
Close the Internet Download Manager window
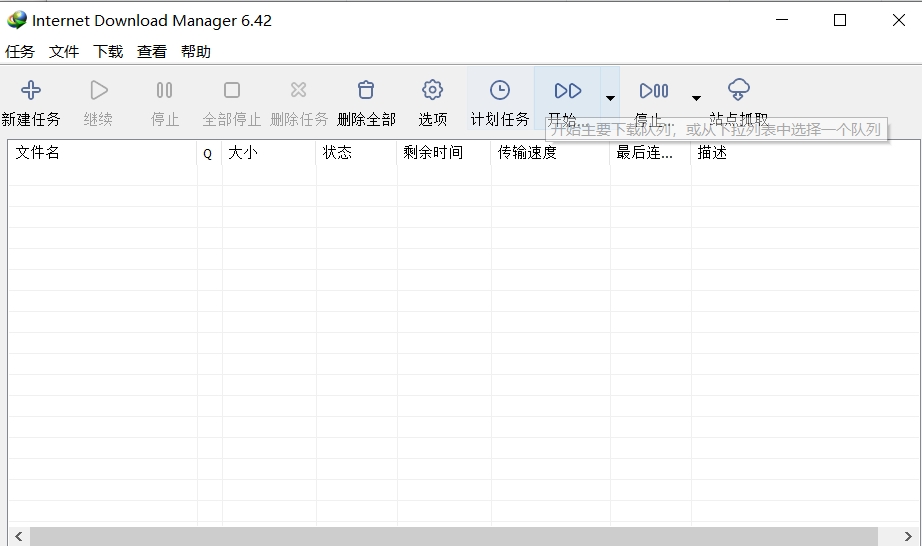898,20
